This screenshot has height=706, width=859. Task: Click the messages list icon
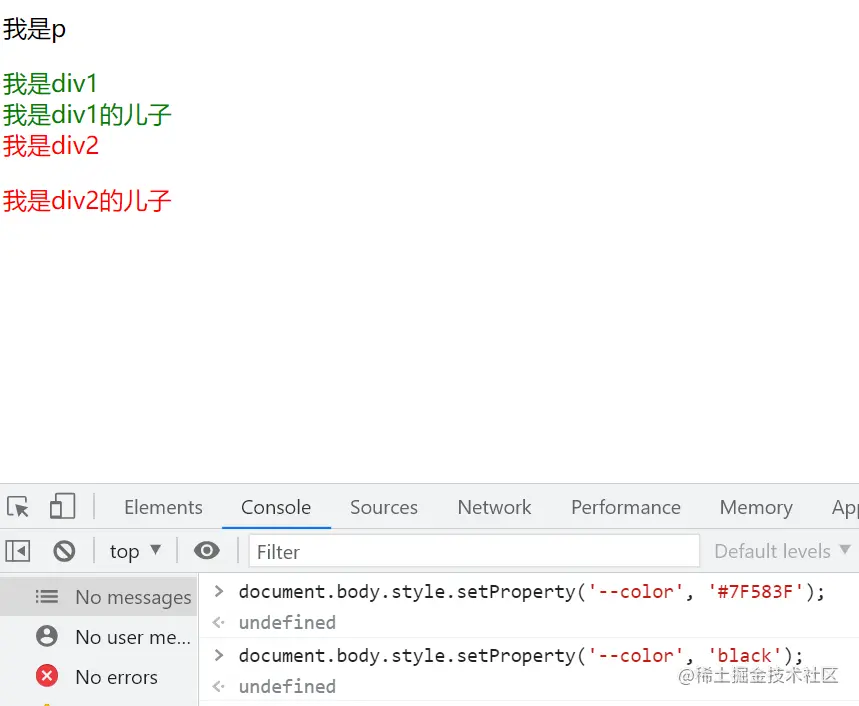click(47, 596)
